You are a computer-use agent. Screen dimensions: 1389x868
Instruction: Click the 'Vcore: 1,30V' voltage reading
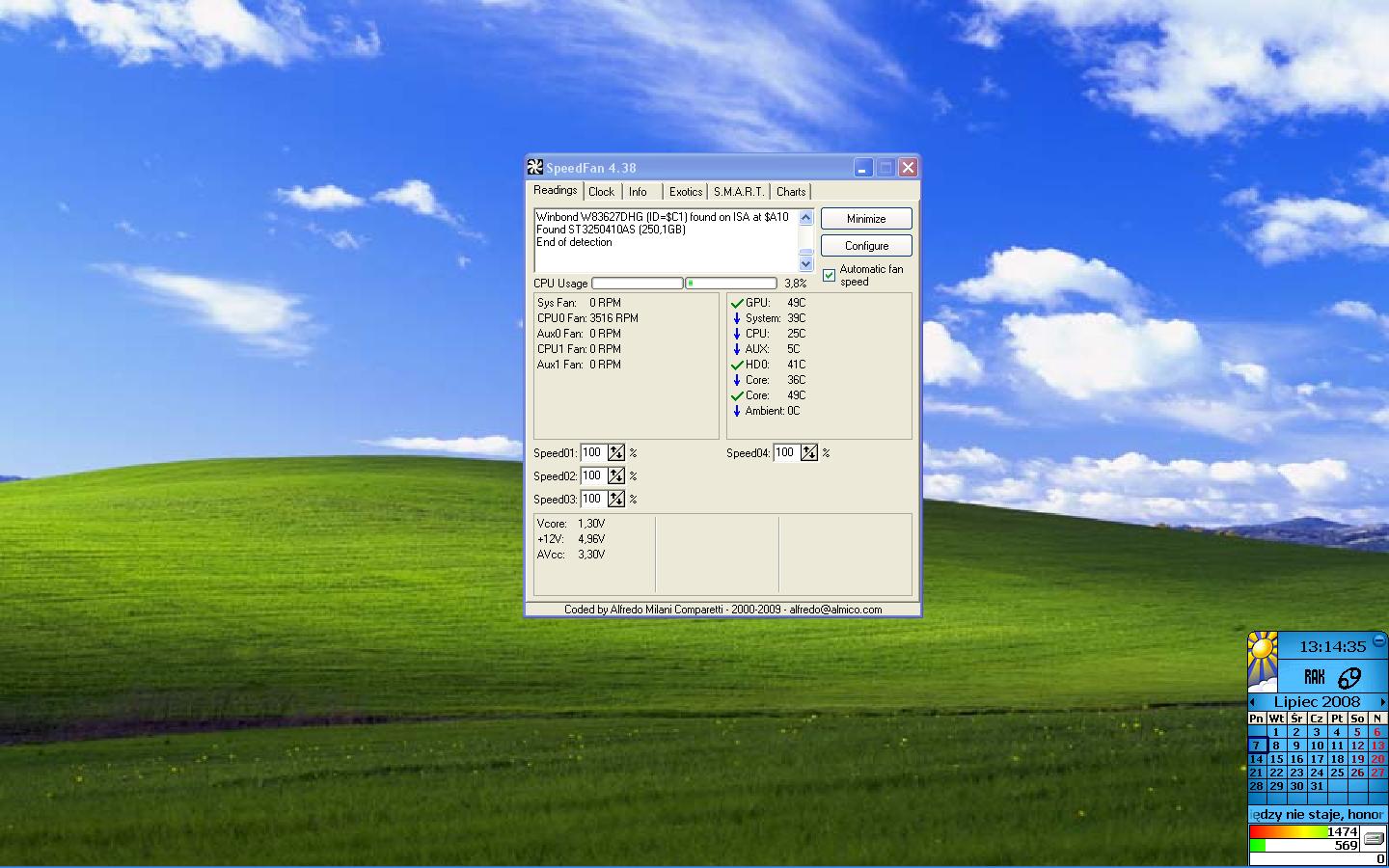point(571,524)
